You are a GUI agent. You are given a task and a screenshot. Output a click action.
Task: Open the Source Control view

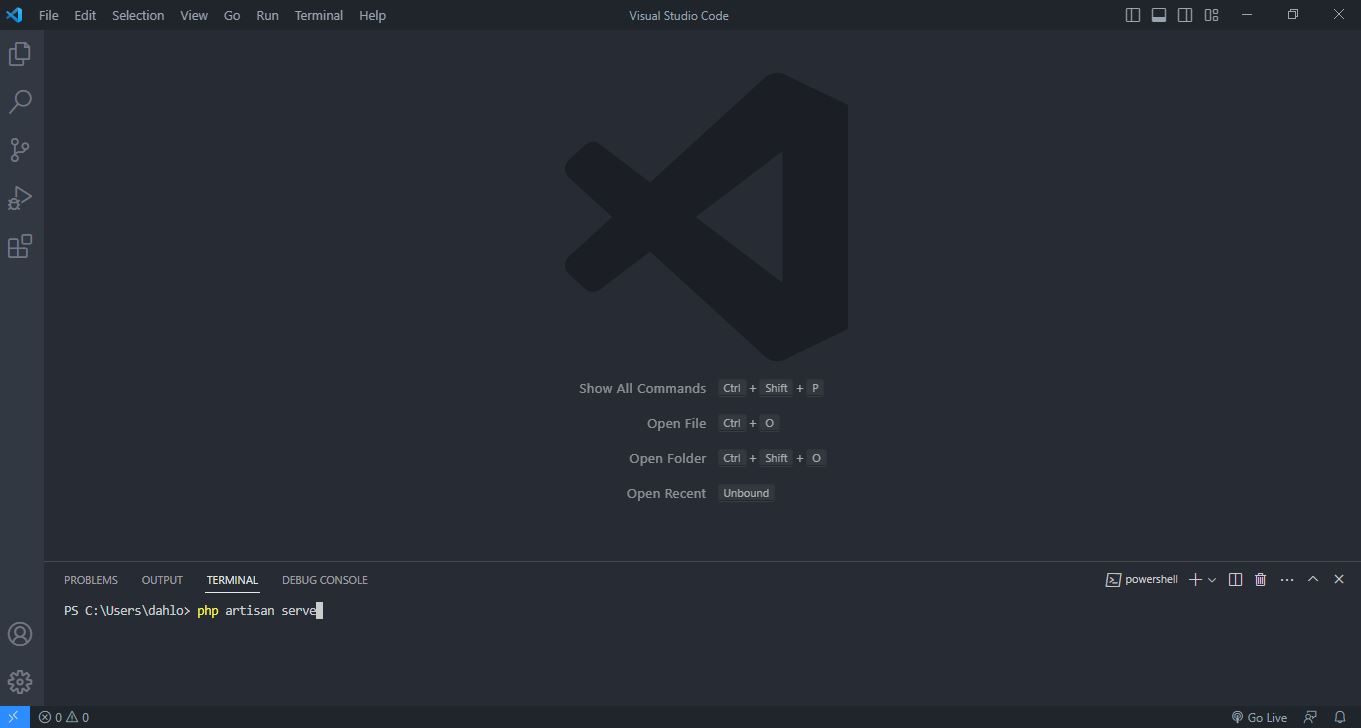pyautogui.click(x=20, y=150)
